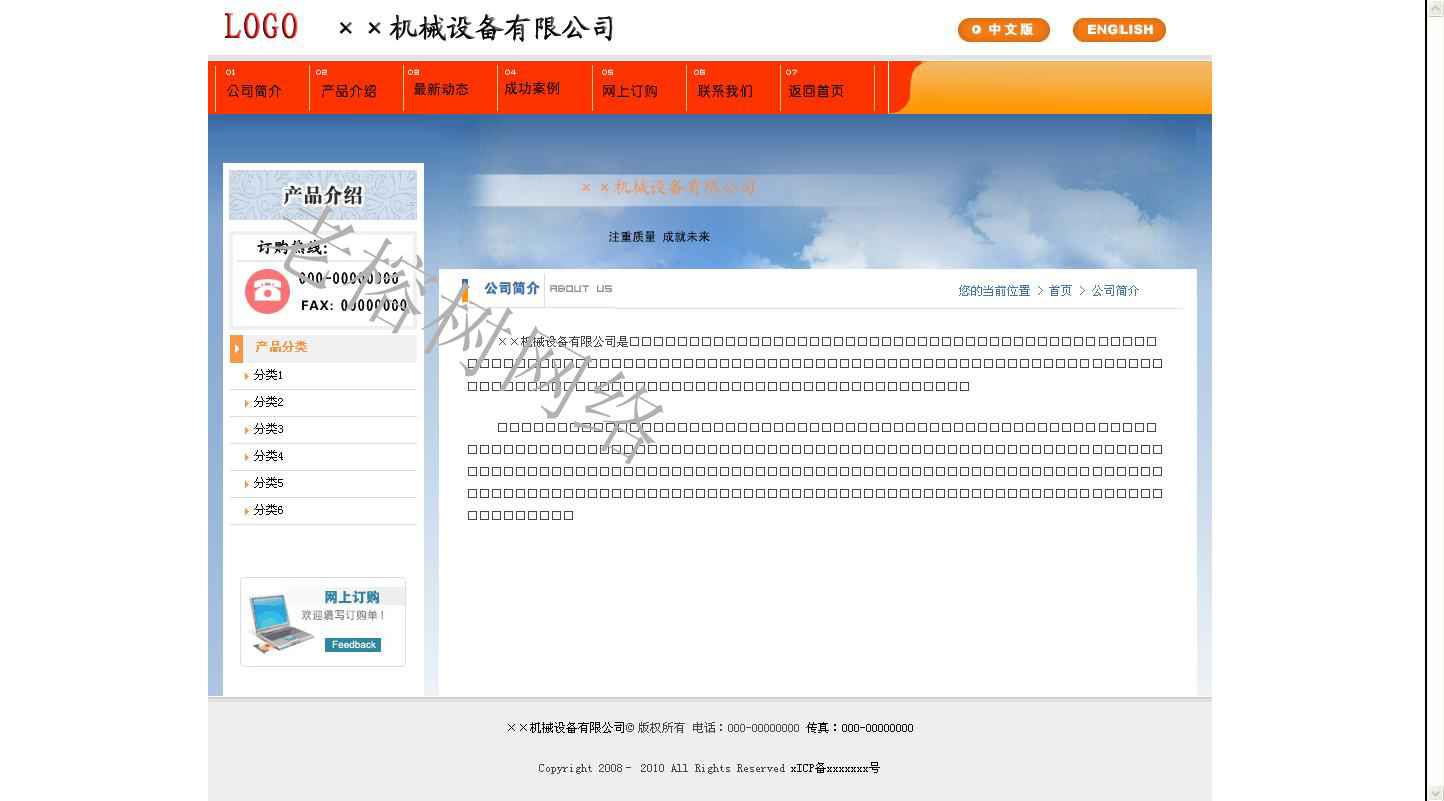Image resolution: width=1444 pixels, height=801 pixels.
Task: Open 网上订购 nav item
Action: tap(630, 91)
